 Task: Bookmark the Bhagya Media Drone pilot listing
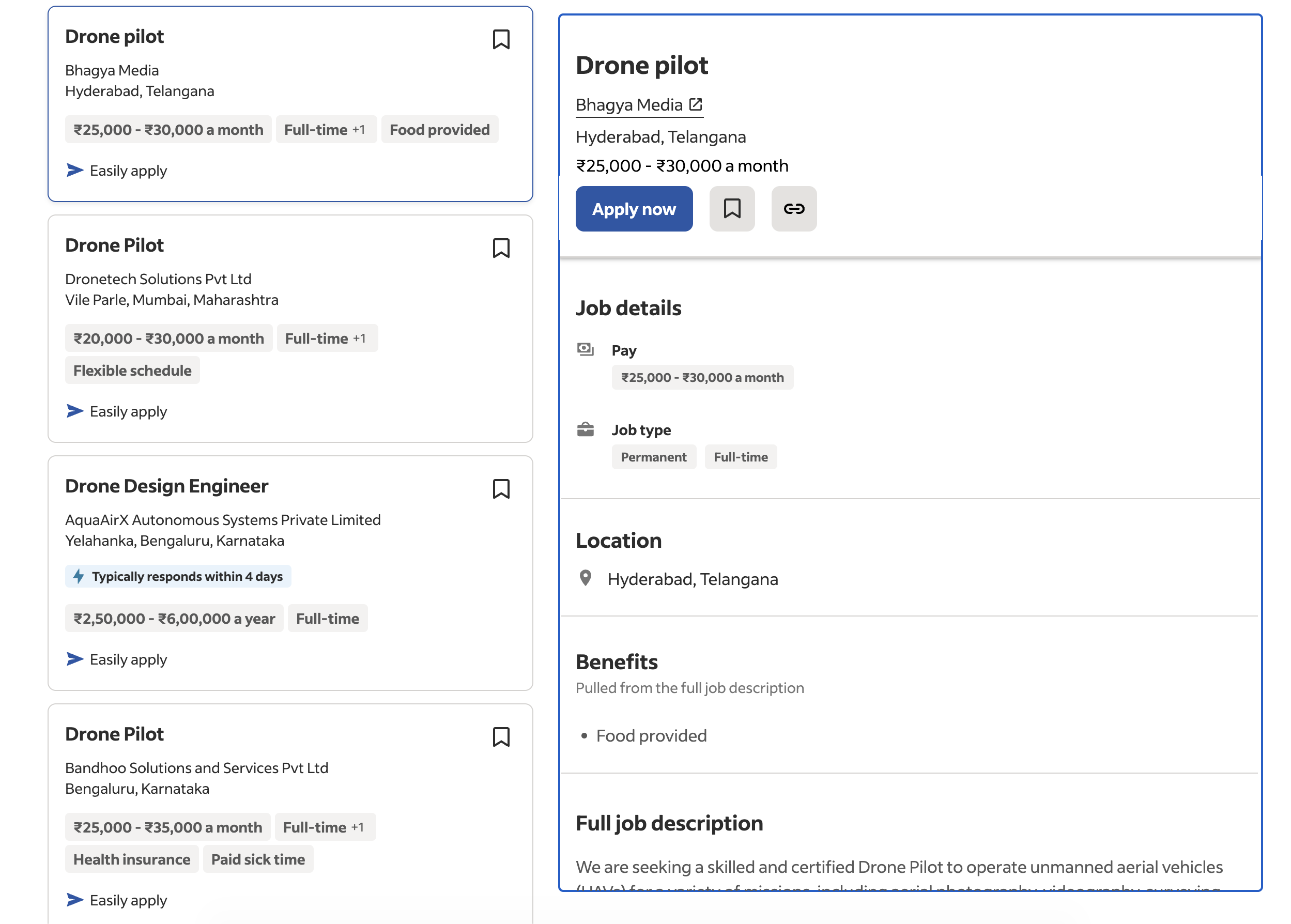point(500,39)
